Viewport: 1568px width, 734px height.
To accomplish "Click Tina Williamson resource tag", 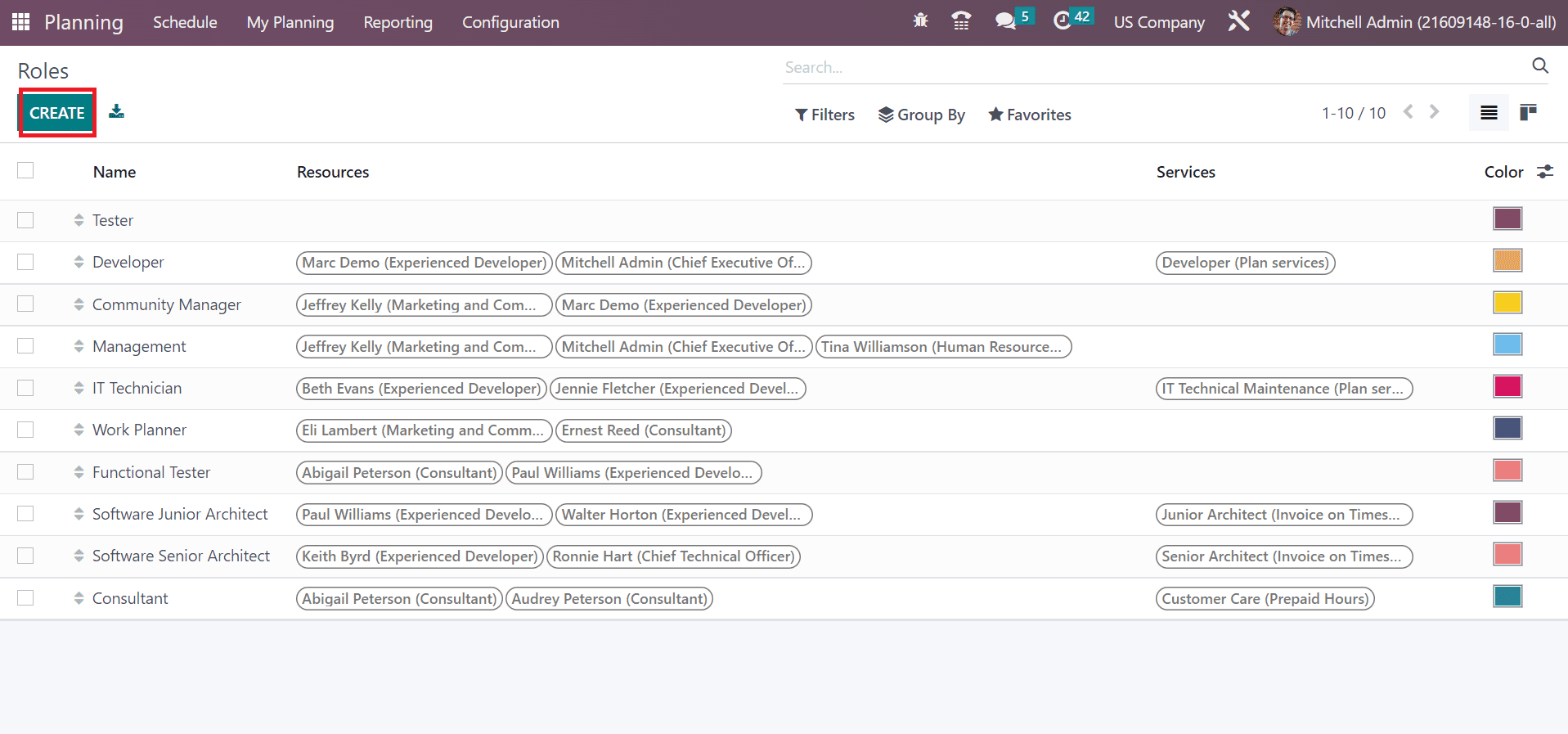I will click(x=943, y=347).
